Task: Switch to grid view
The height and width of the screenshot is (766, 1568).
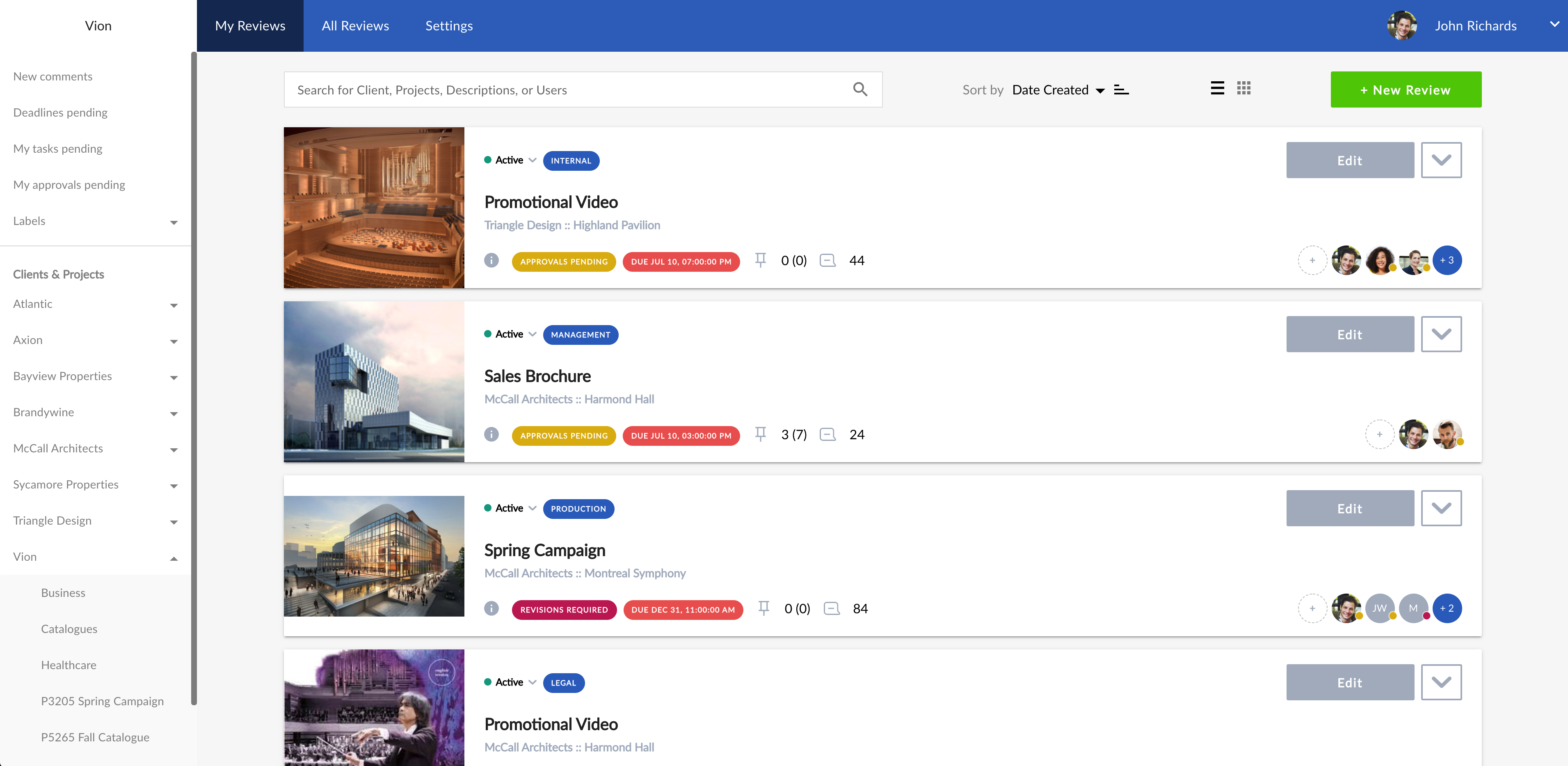Action: 1243,88
